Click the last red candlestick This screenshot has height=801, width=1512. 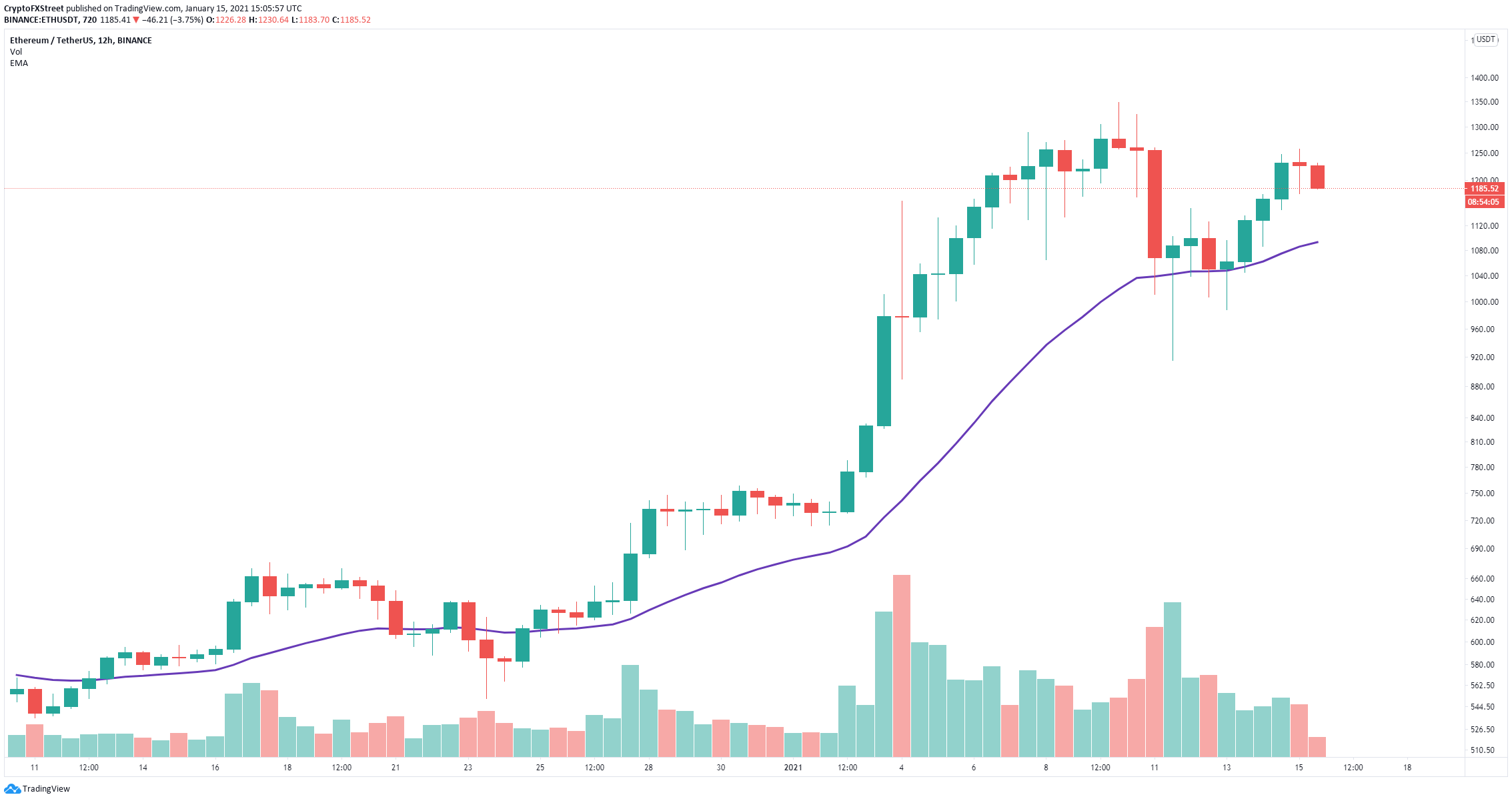[1317, 177]
